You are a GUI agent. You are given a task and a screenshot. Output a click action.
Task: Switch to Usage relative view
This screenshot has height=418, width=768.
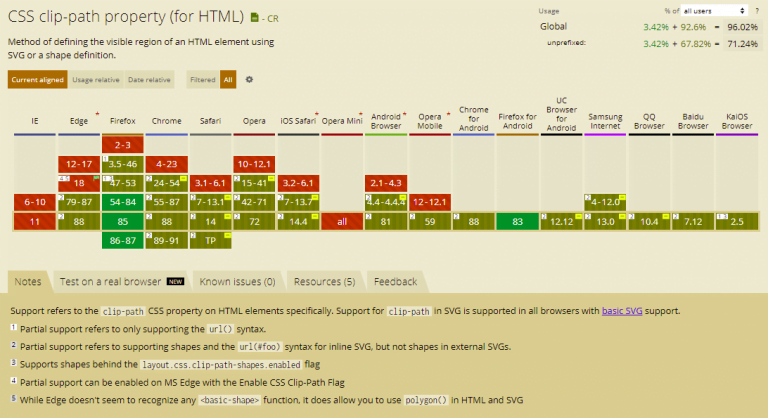96,79
